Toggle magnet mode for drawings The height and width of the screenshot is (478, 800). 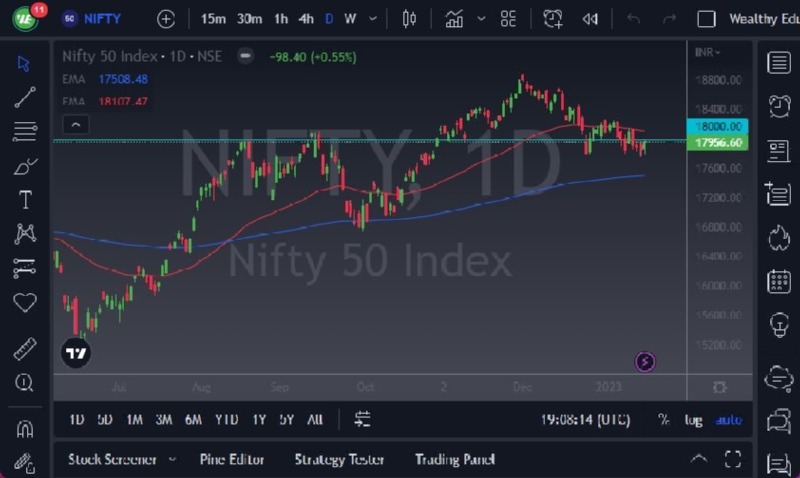[25, 429]
